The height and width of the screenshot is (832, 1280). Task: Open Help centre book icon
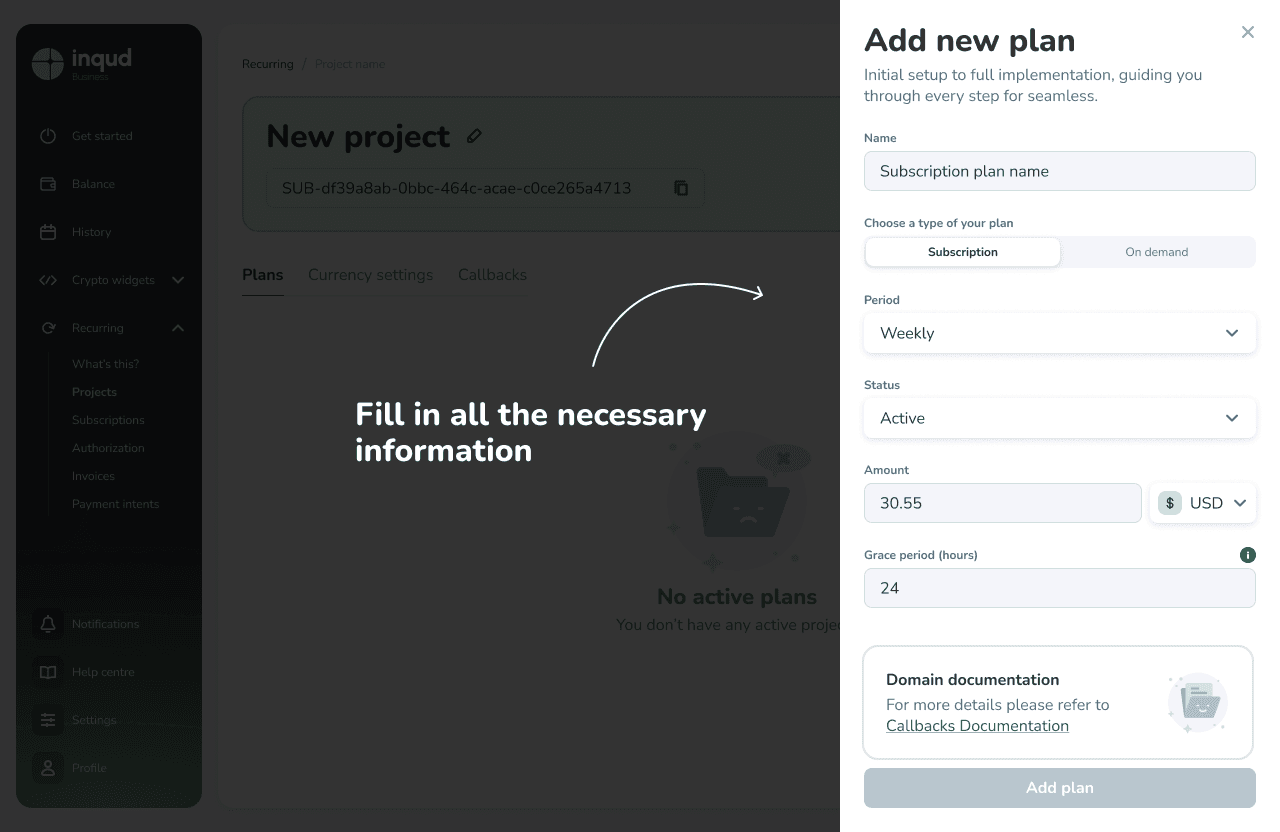[48, 672]
